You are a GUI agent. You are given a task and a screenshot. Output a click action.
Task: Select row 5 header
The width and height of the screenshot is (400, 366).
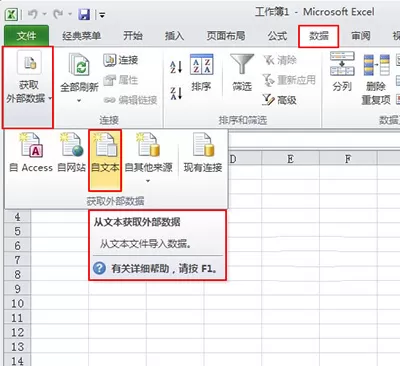point(17,231)
